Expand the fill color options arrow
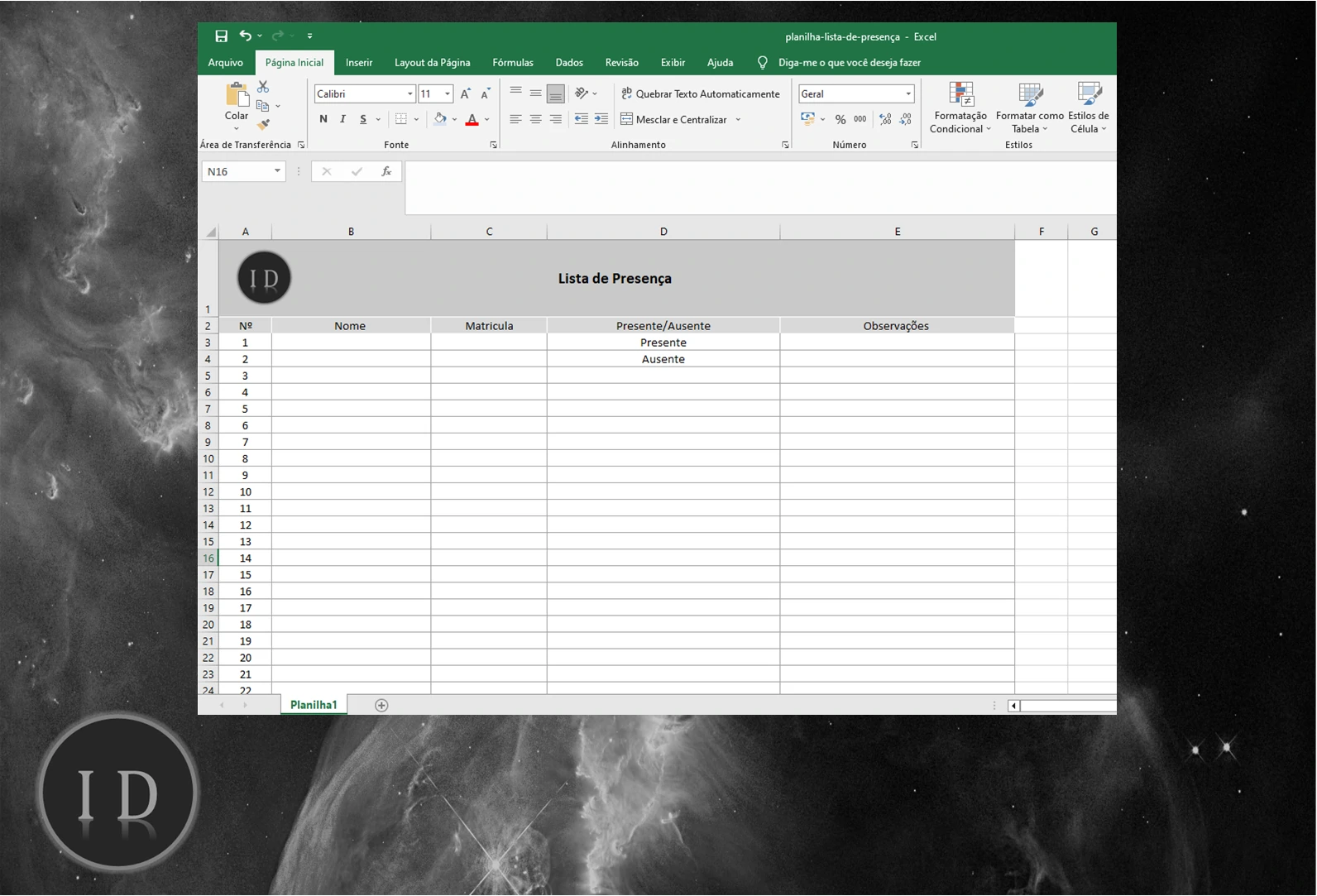1317x896 pixels. point(454,119)
